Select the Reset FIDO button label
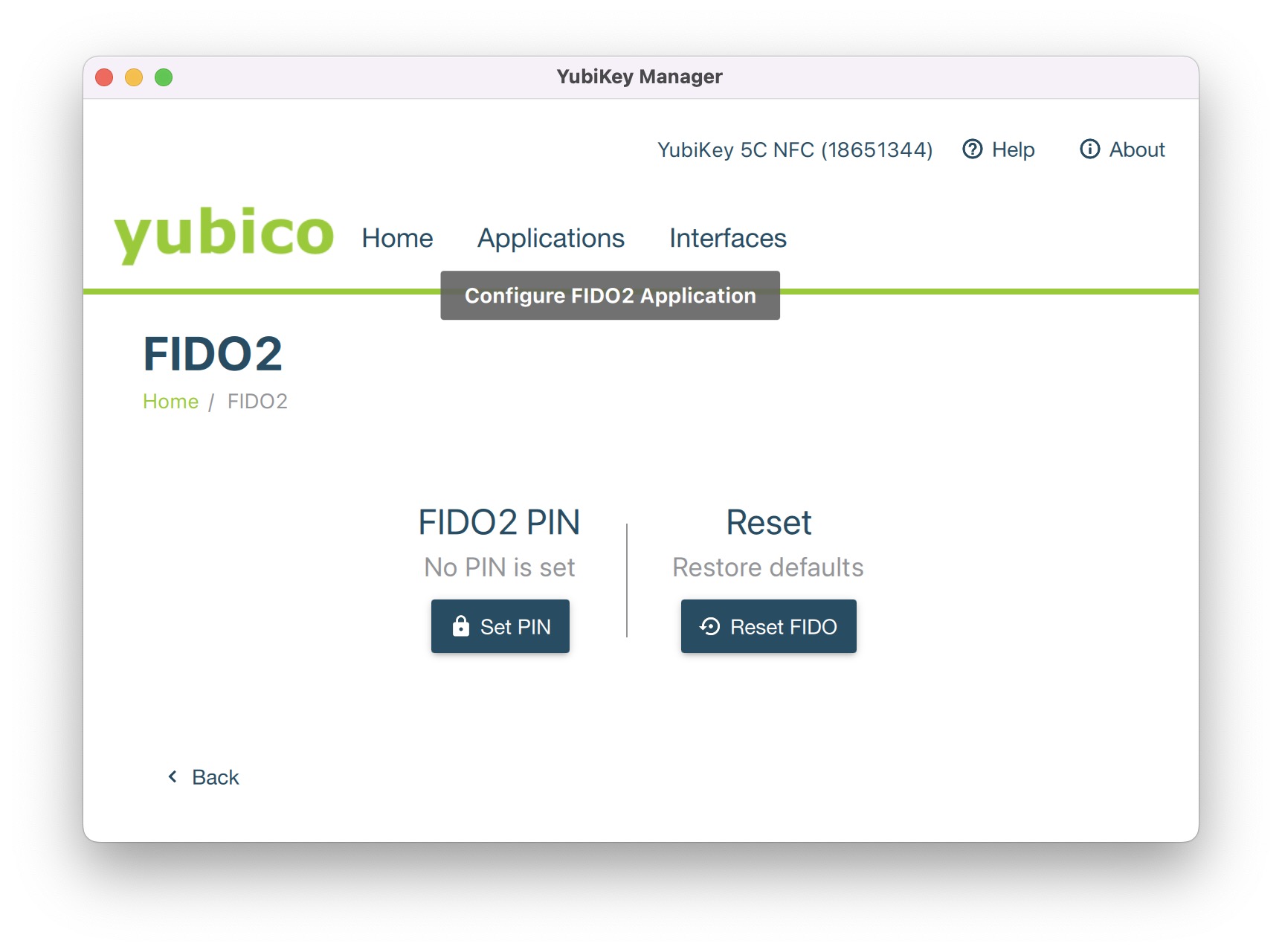 (x=784, y=627)
